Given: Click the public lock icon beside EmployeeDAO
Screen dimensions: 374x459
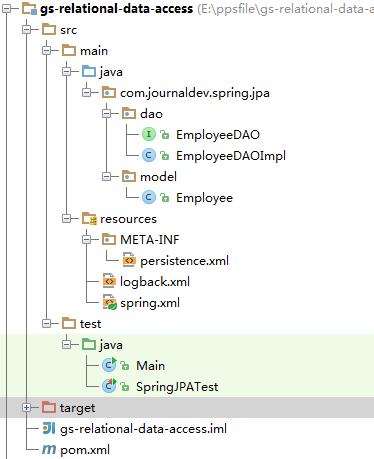Looking at the screenshot, I should click(165, 135).
